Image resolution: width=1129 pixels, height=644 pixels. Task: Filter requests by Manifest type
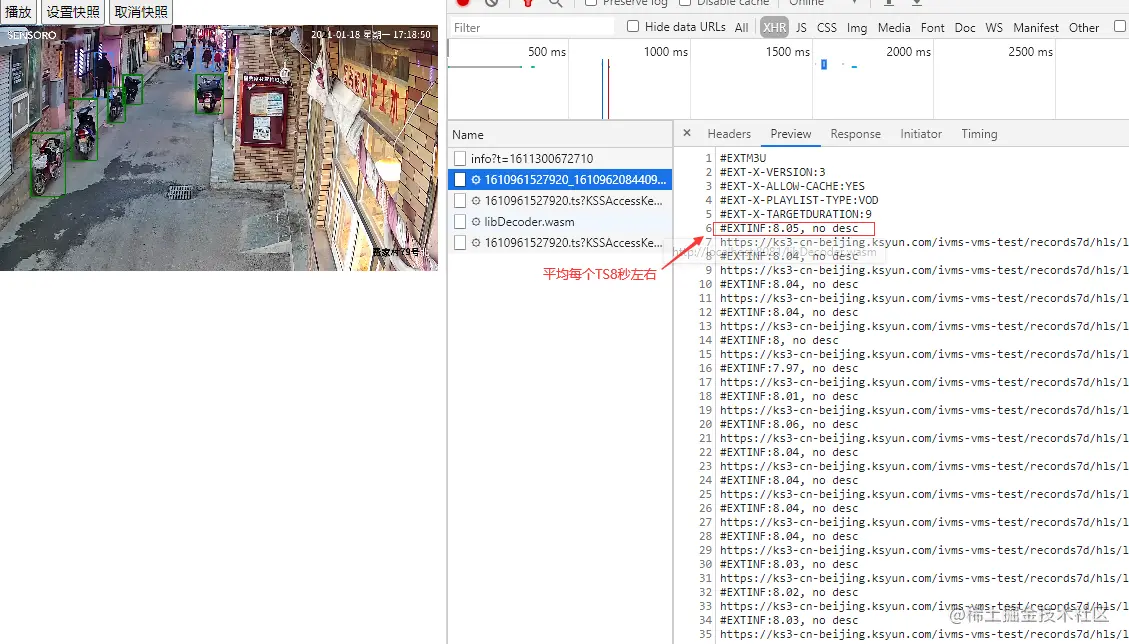[x=1035, y=28]
